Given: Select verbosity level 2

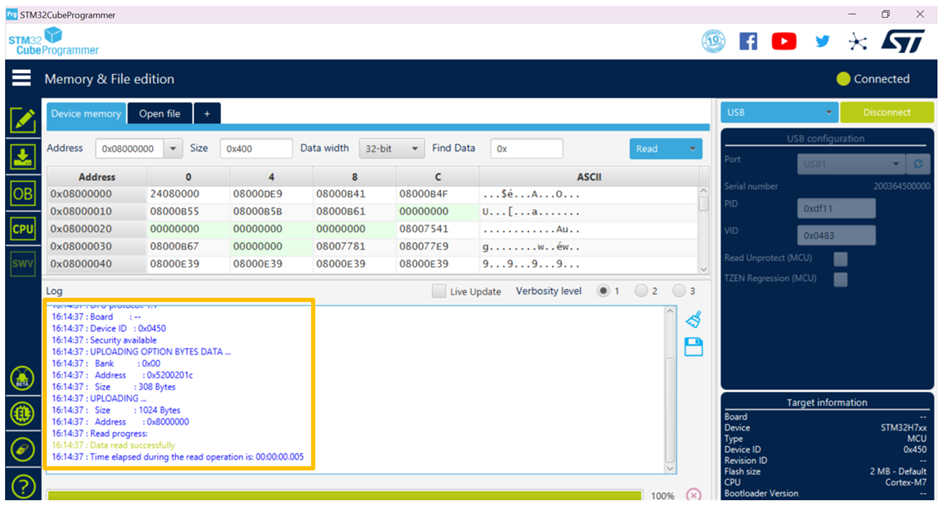Looking at the screenshot, I should click(641, 291).
